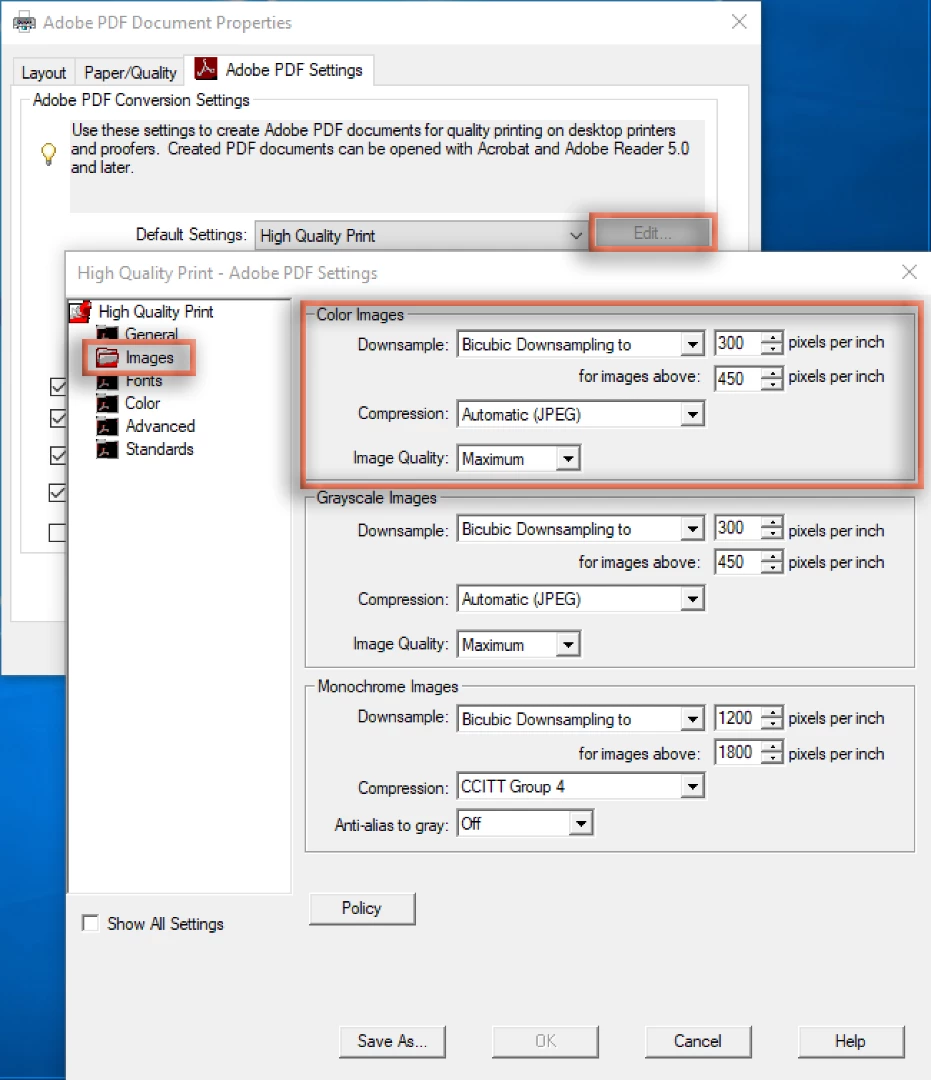The height and width of the screenshot is (1080, 931).
Task: Click the Edit button
Action: click(x=652, y=233)
